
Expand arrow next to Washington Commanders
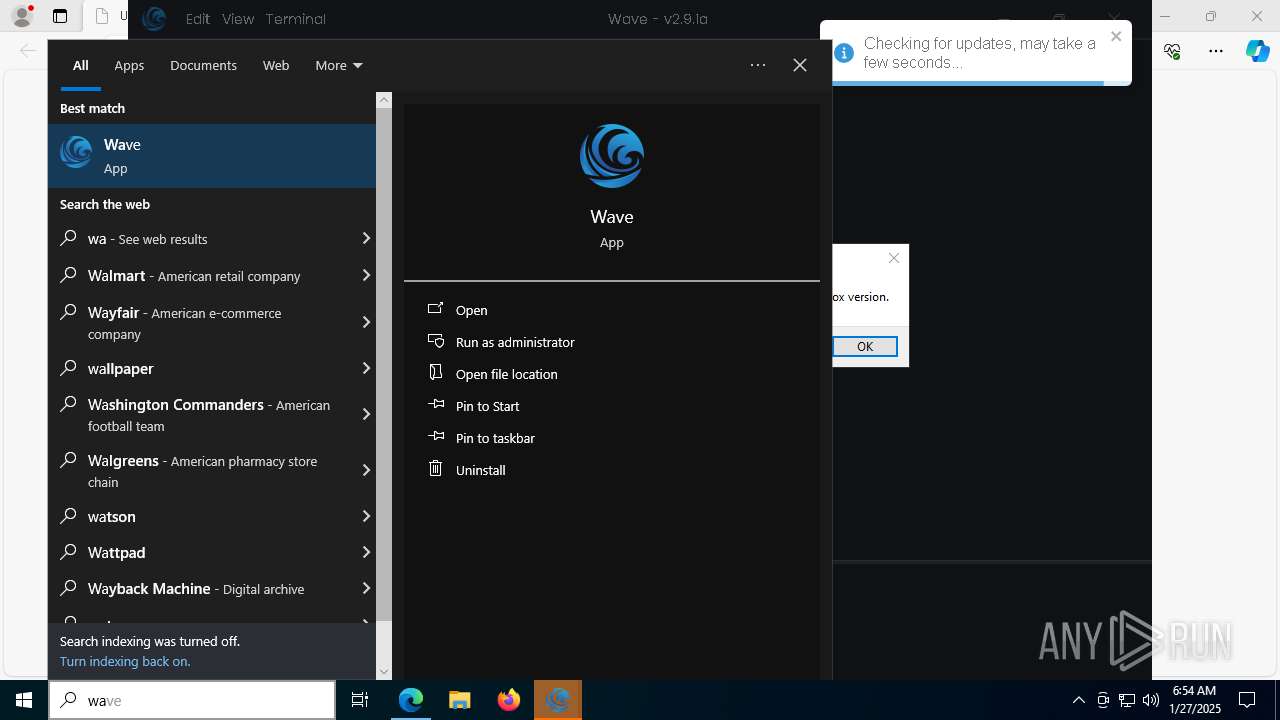[366, 414]
